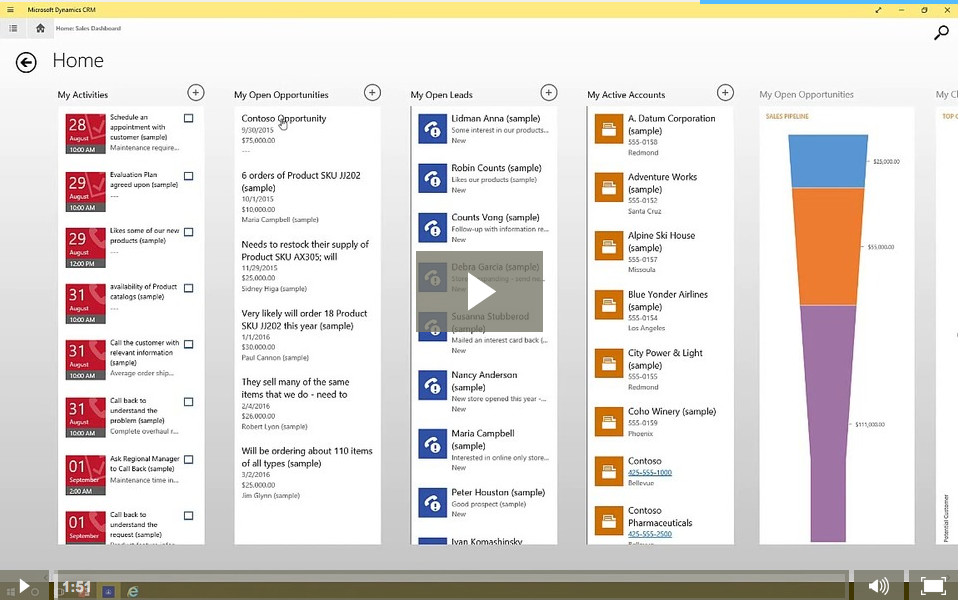Add a new activity with plus button
Screen dimensions: 958x600
click(x=196, y=92)
